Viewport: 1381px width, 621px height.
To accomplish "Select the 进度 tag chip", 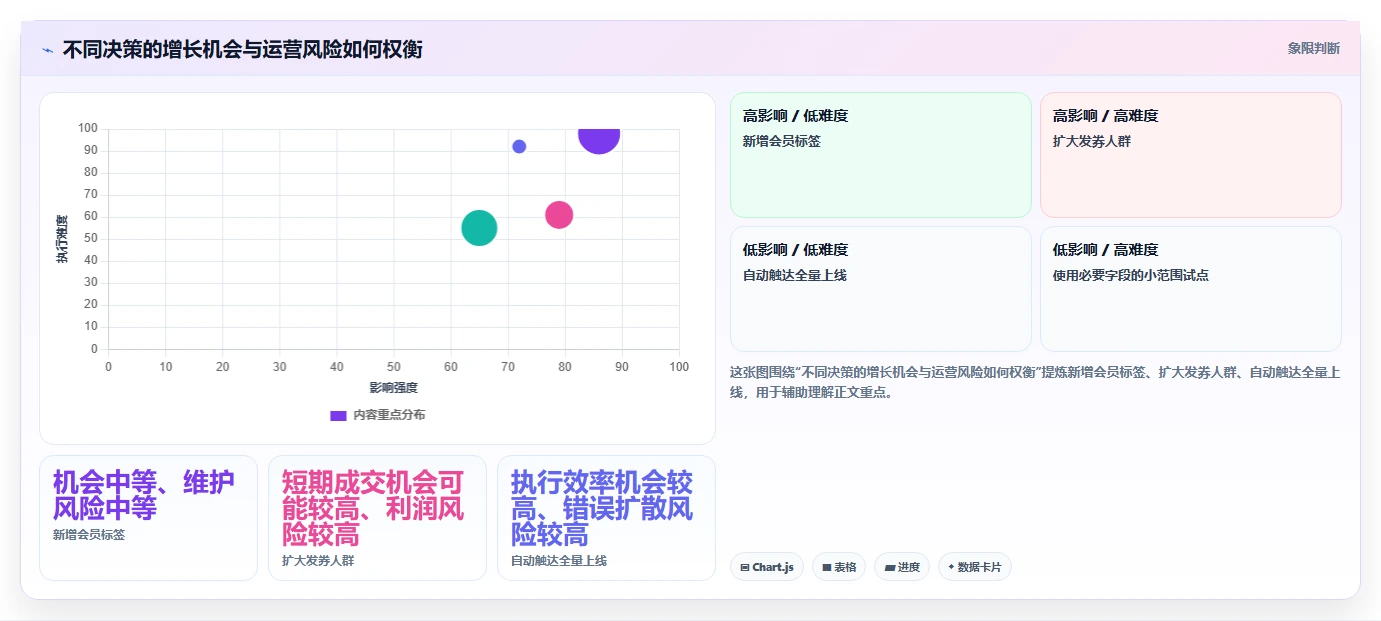I will tap(902, 567).
